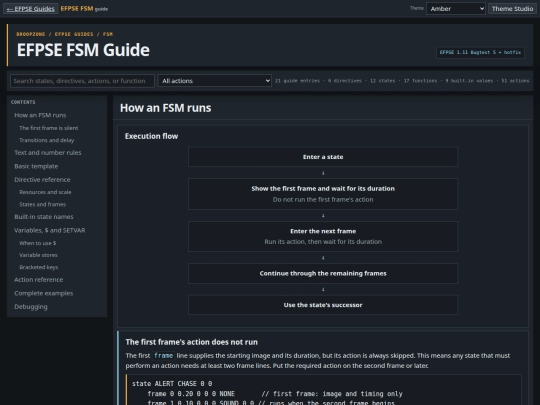Open Text and number rules section
This screenshot has height=405, width=540.
coord(48,153)
